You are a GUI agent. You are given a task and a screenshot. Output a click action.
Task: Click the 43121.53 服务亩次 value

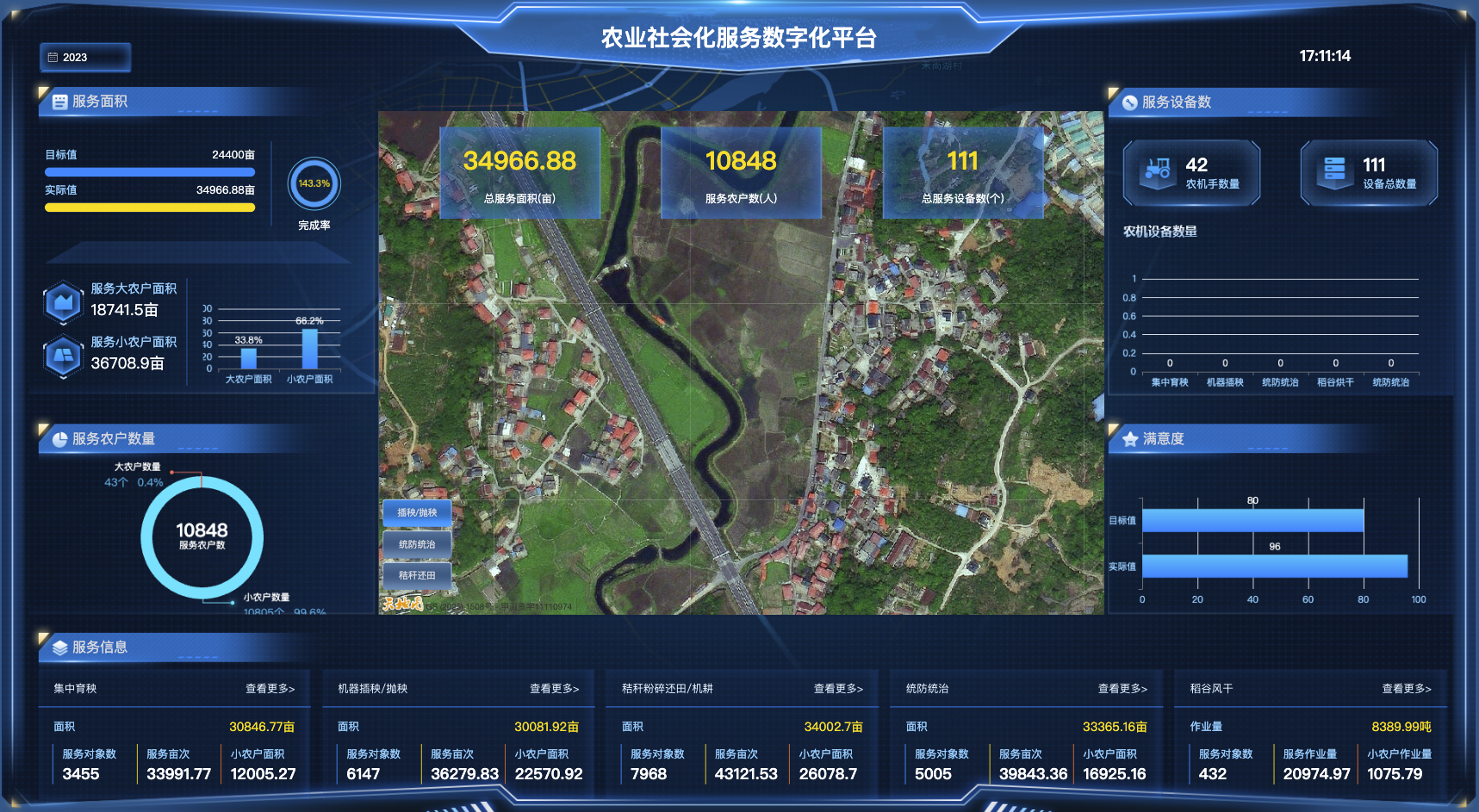[746, 774]
